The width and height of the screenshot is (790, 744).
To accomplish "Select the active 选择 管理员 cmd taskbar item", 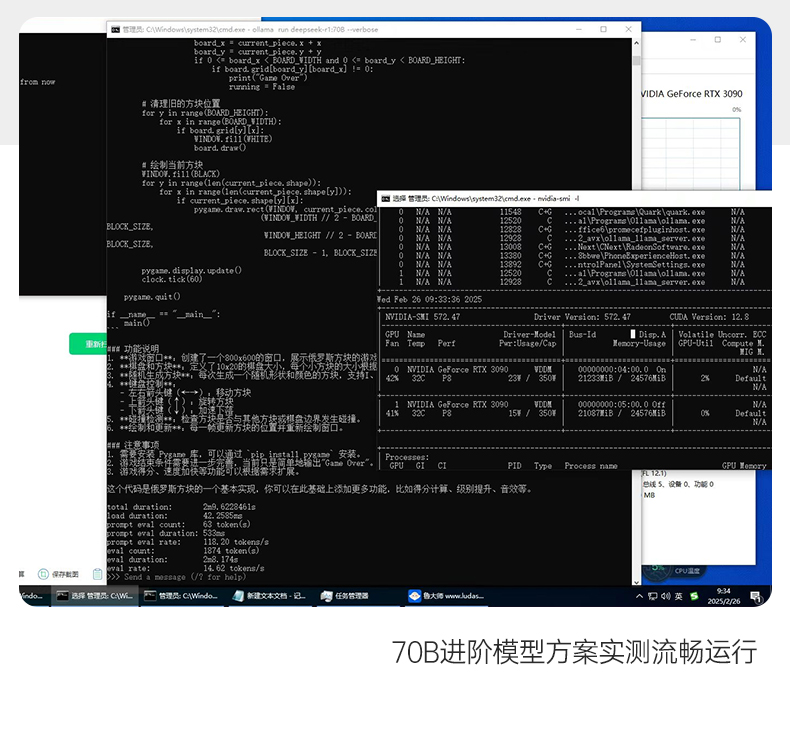I will click(x=94, y=595).
